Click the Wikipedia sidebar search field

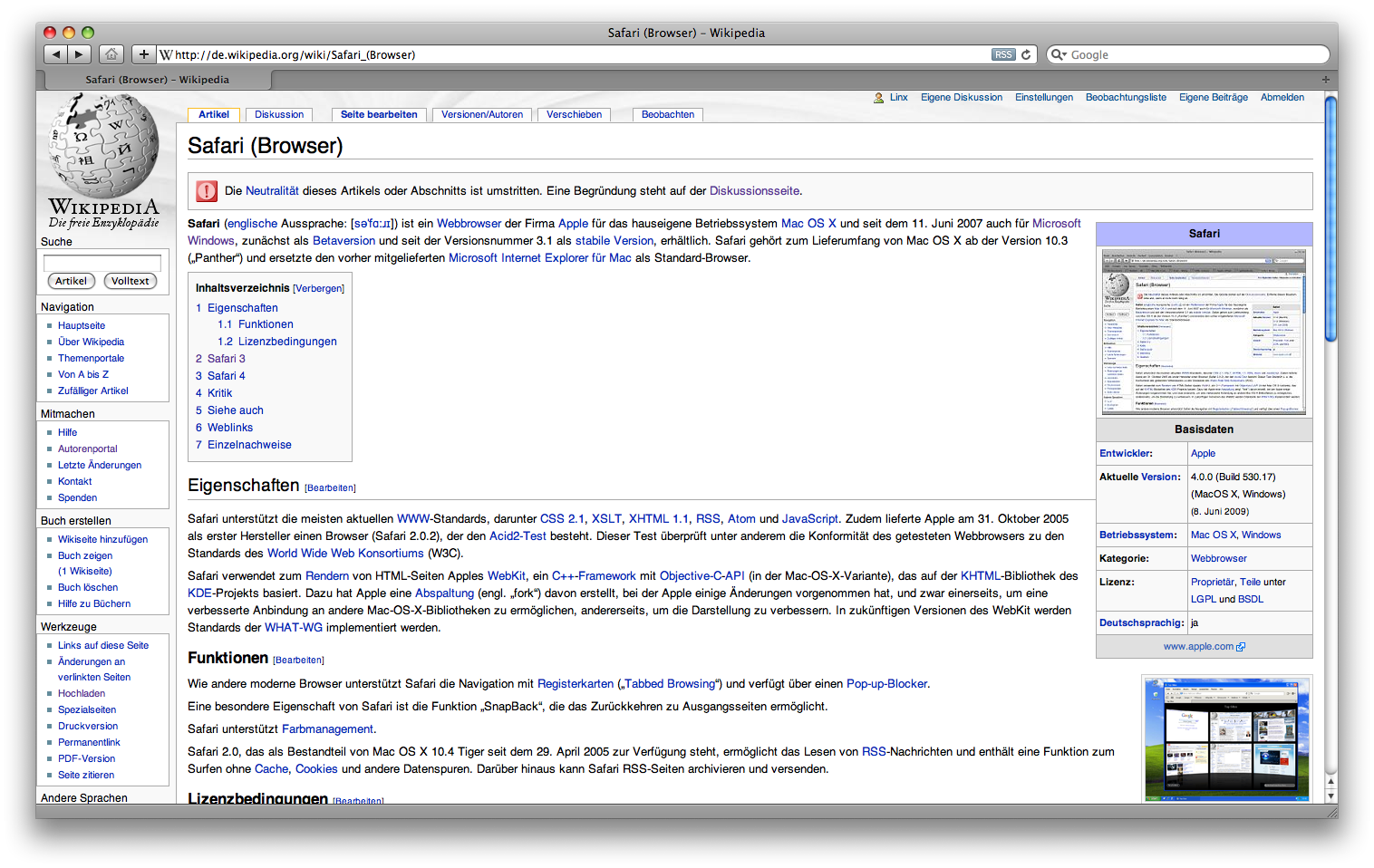coord(102,263)
